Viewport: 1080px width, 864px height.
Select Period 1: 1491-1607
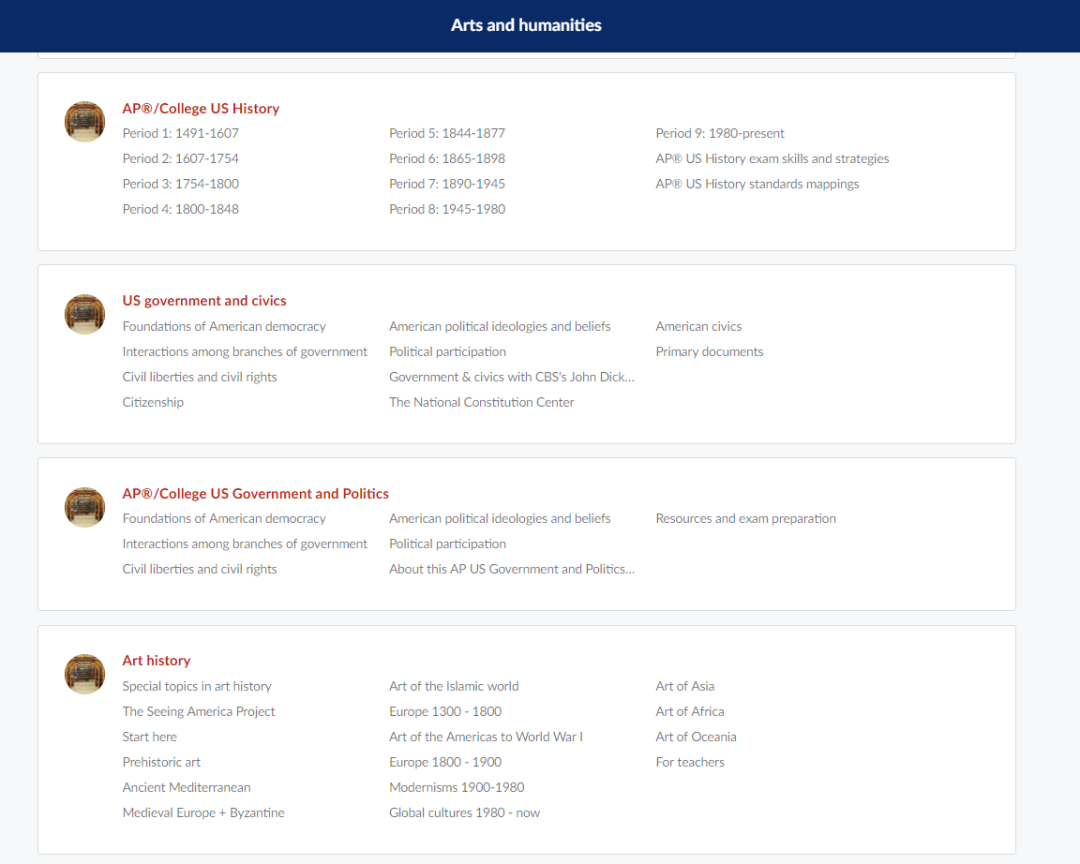(181, 133)
